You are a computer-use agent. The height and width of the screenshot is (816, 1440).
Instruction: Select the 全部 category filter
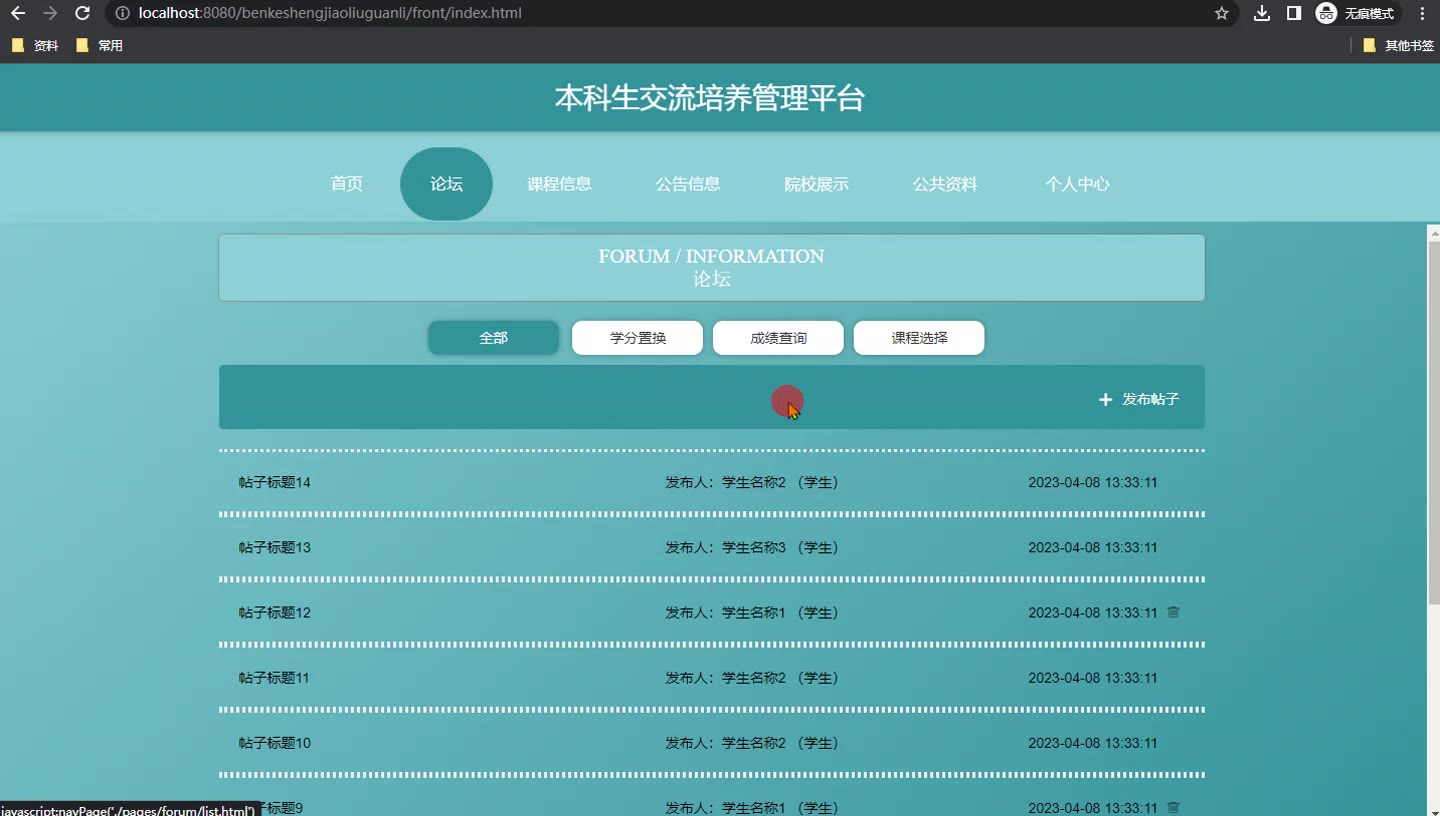pyautogui.click(x=493, y=338)
